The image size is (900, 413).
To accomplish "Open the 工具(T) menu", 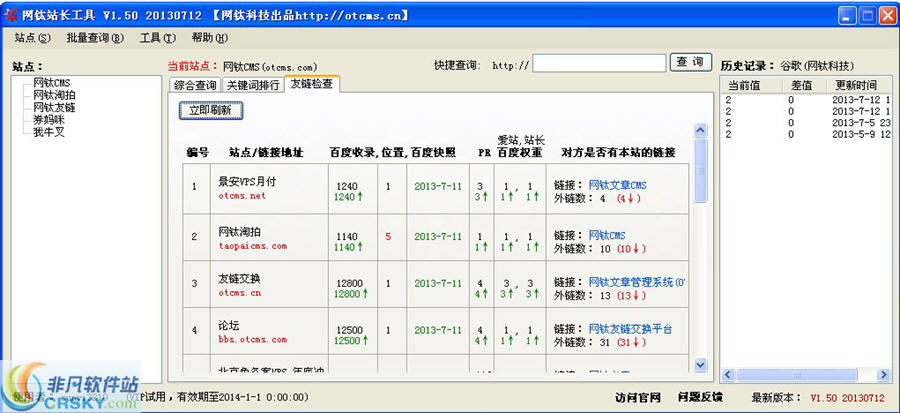I will point(158,38).
